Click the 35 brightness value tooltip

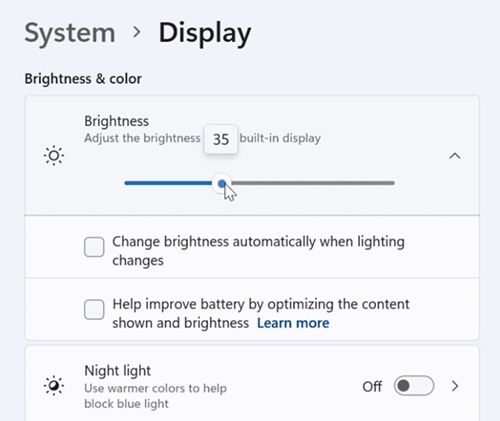[221, 139]
